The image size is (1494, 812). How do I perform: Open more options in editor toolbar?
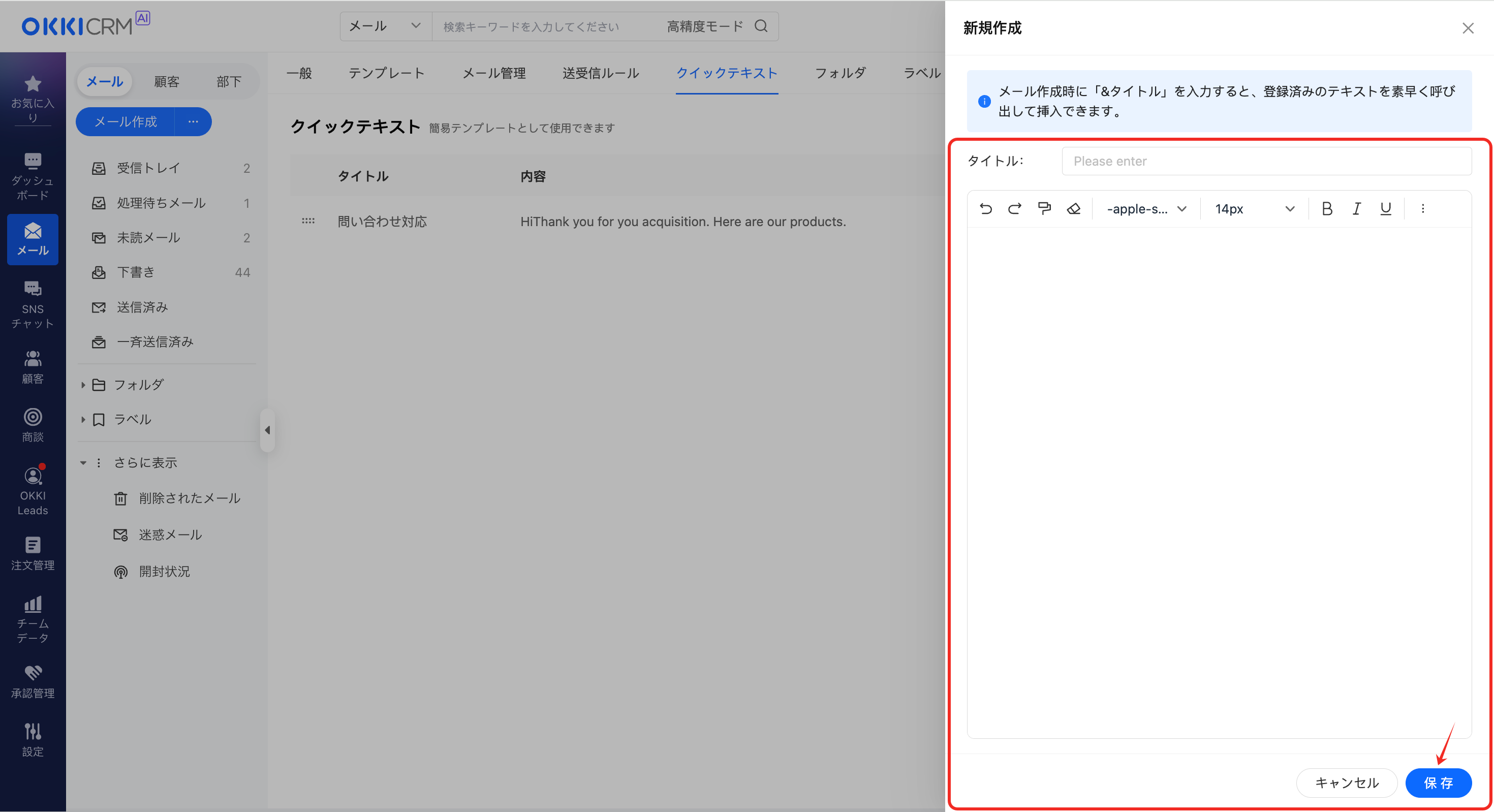1423,209
